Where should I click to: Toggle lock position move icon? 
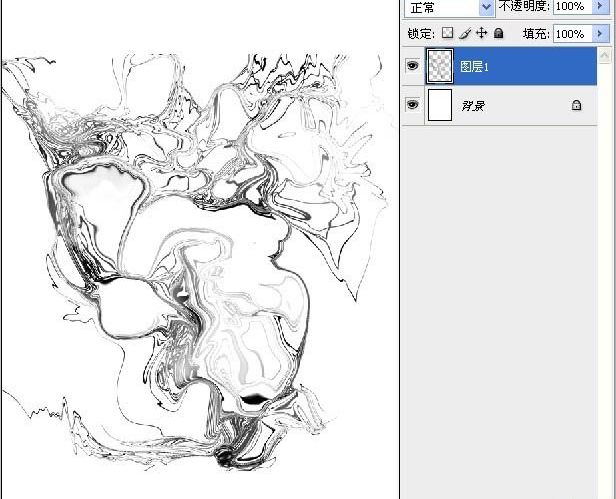(x=482, y=33)
